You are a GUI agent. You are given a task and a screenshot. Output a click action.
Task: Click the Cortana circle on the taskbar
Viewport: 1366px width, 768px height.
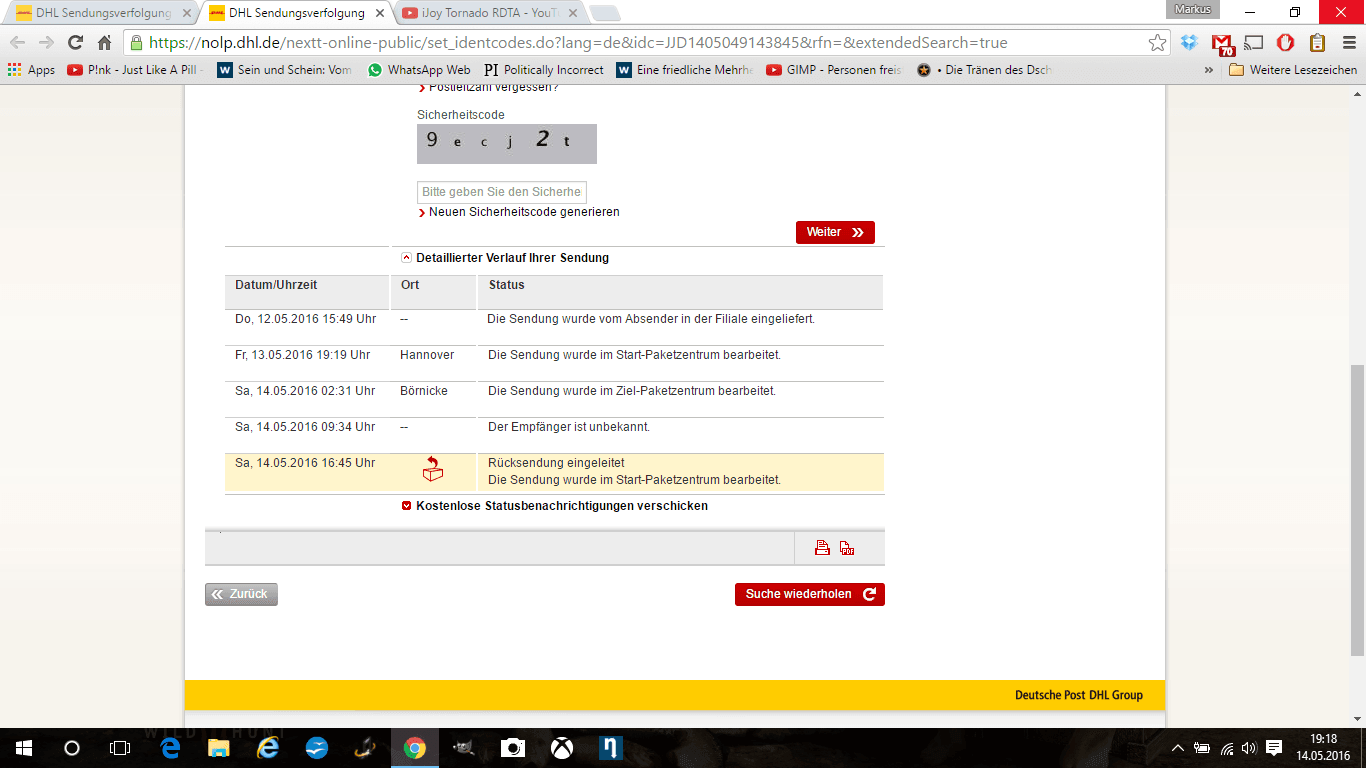[x=72, y=748]
